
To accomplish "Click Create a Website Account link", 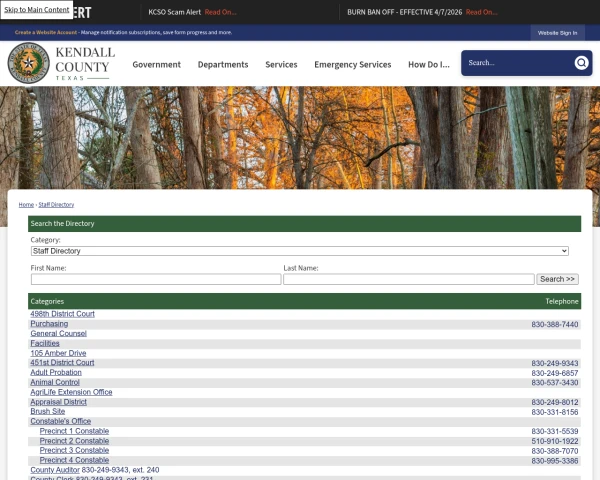I will pos(46,33).
